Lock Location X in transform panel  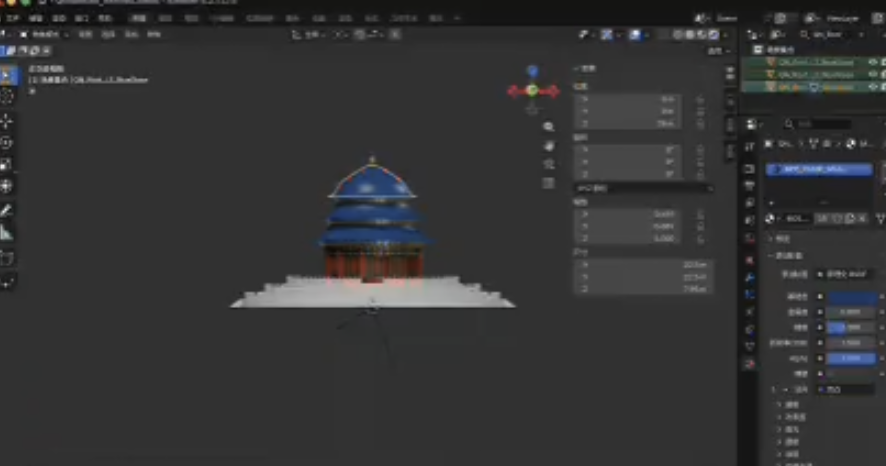700,99
